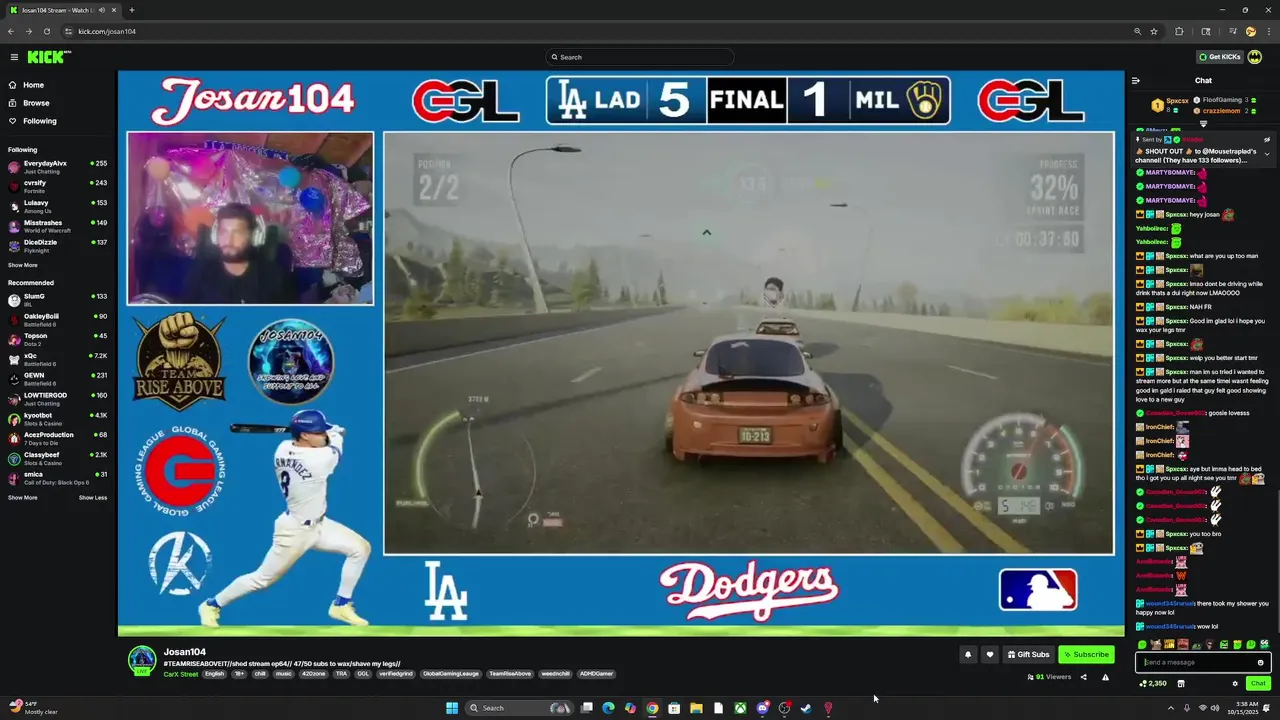
Task: Click the KICK logo
Action: (x=47, y=57)
